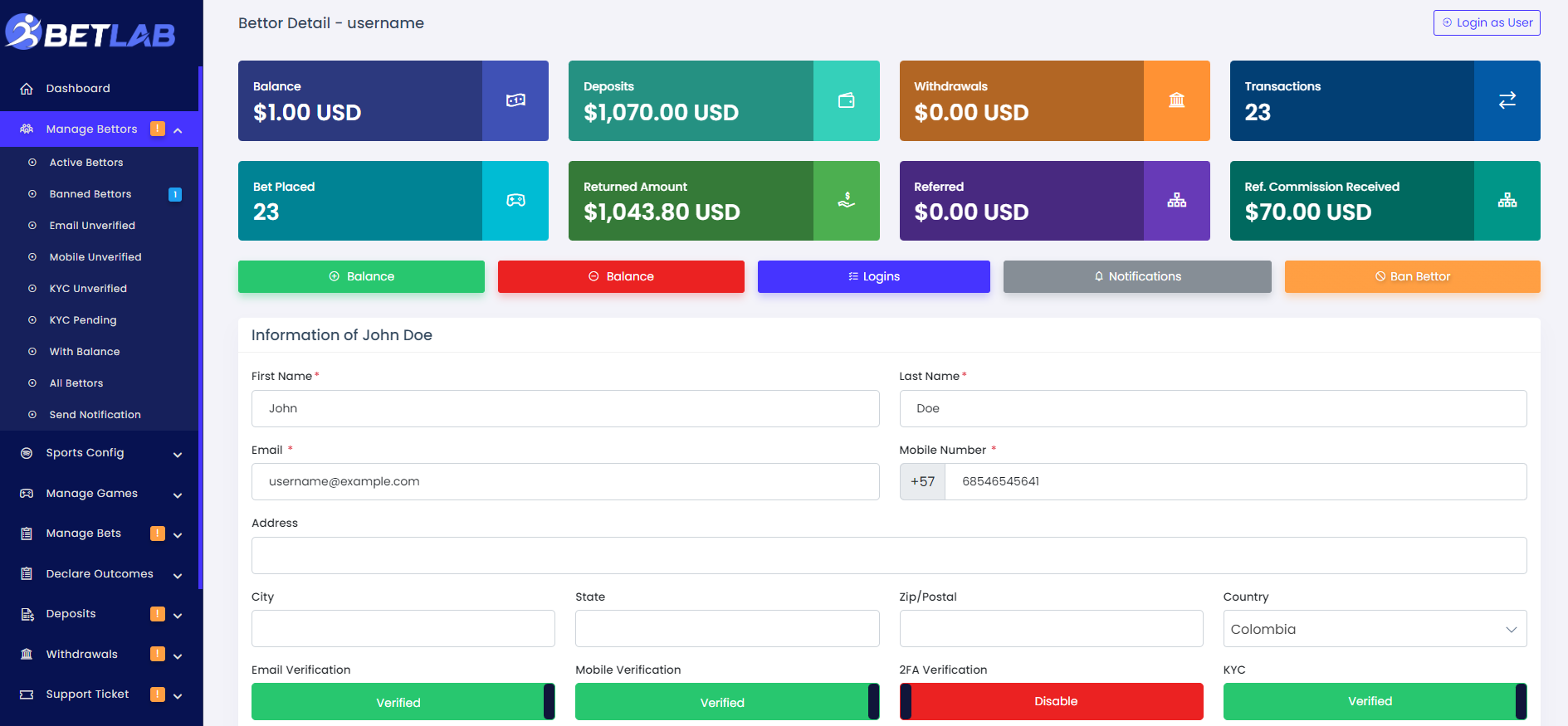Click into the Address input field
The width and height of the screenshot is (1568, 726).
pyautogui.click(x=889, y=556)
